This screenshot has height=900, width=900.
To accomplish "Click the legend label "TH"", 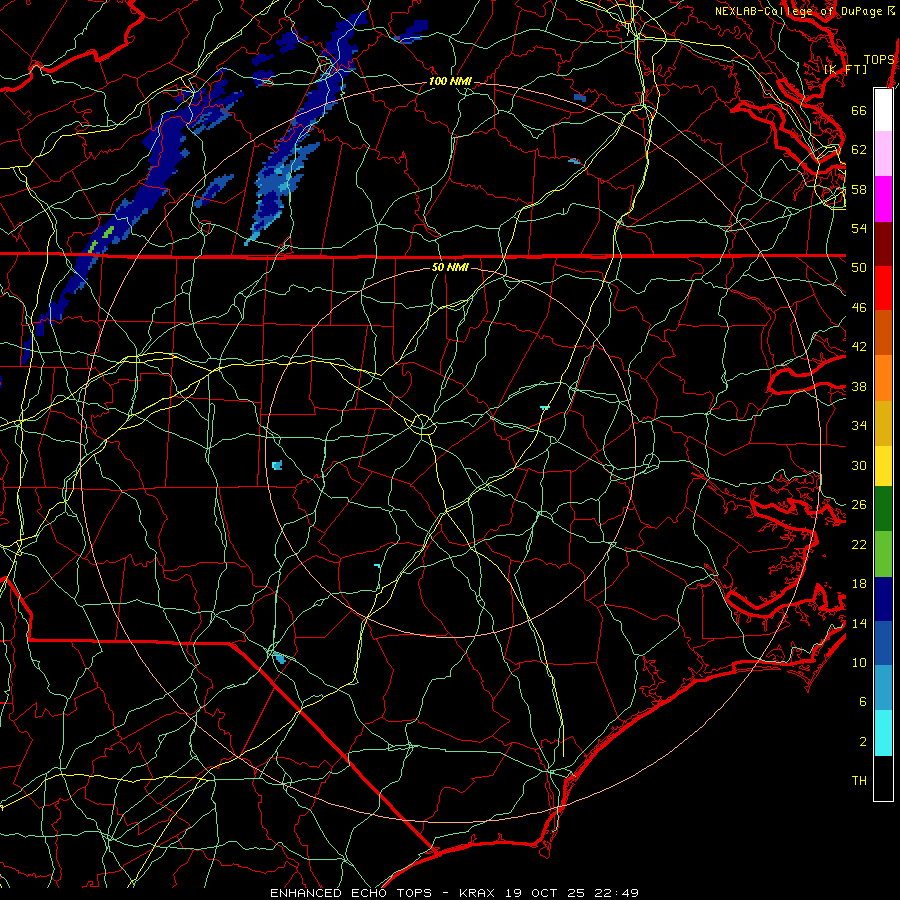I will (859, 781).
